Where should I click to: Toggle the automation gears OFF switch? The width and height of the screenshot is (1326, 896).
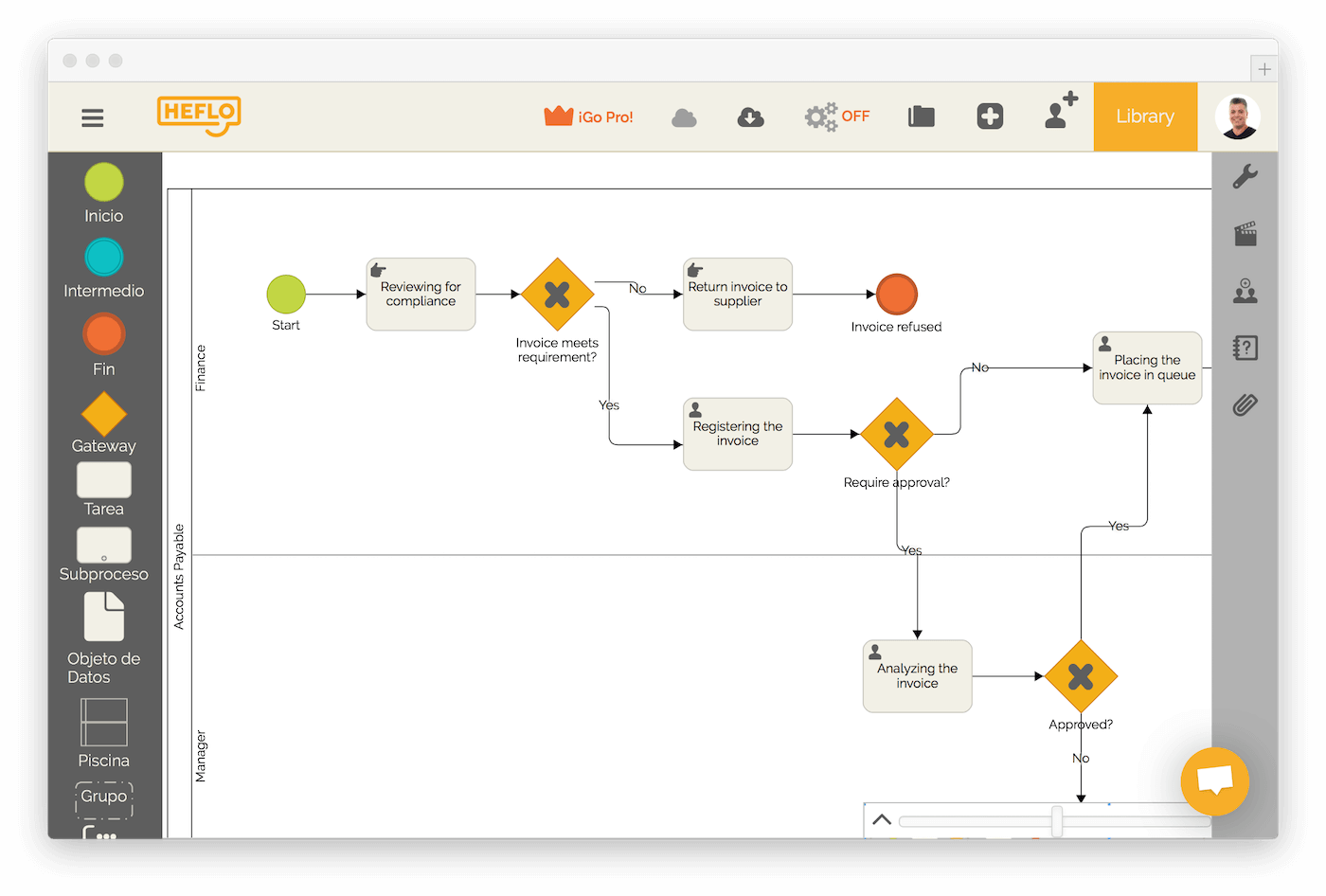click(837, 116)
